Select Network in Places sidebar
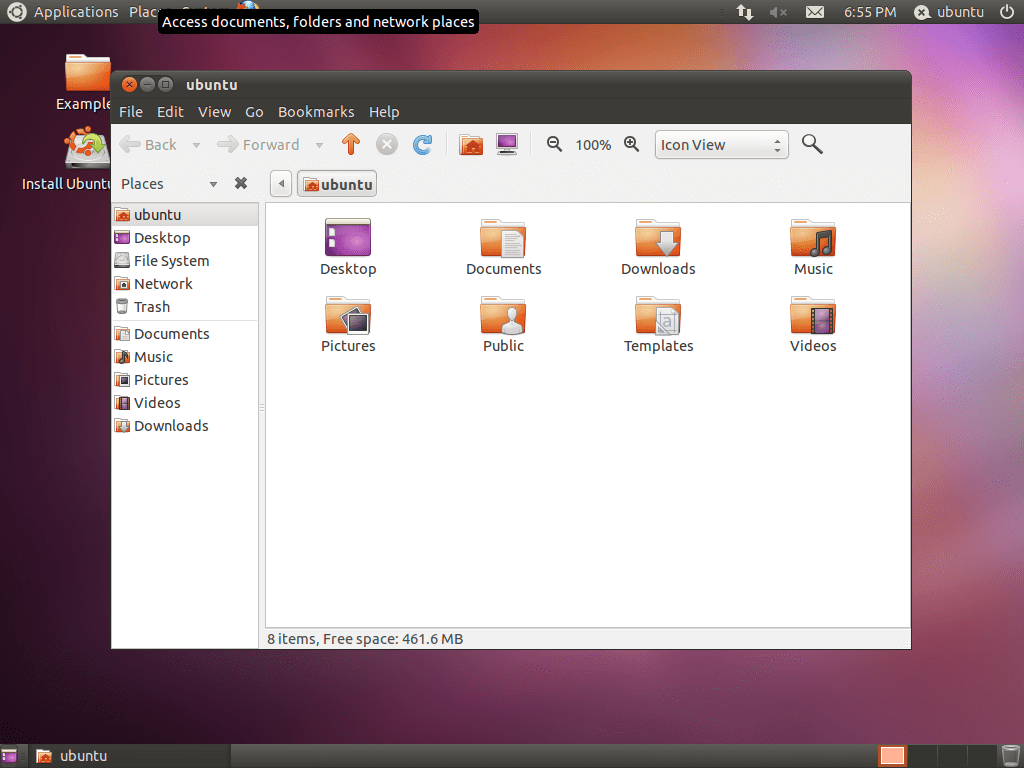Screen dimensions: 1024x768 pos(185,283)
